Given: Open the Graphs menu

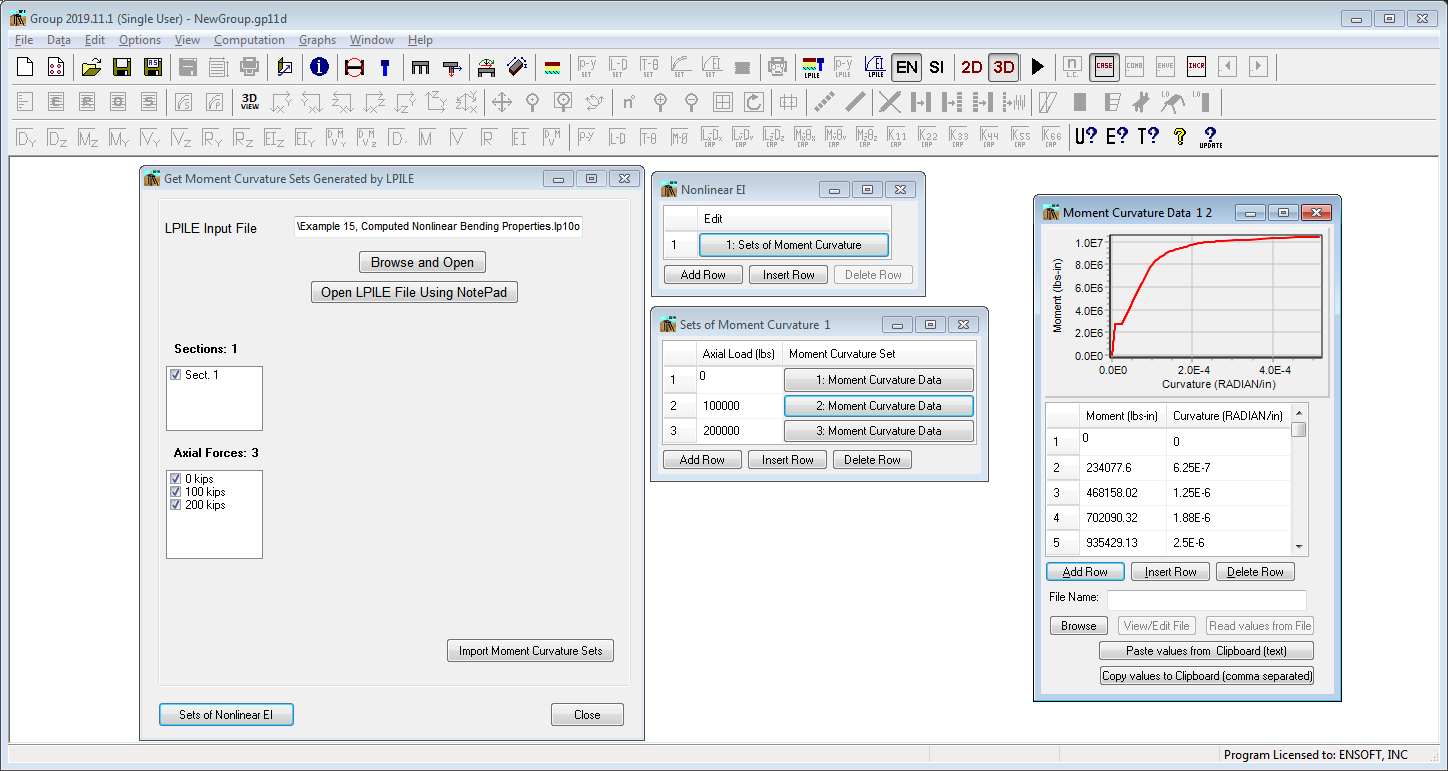Looking at the screenshot, I should point(317,40).
